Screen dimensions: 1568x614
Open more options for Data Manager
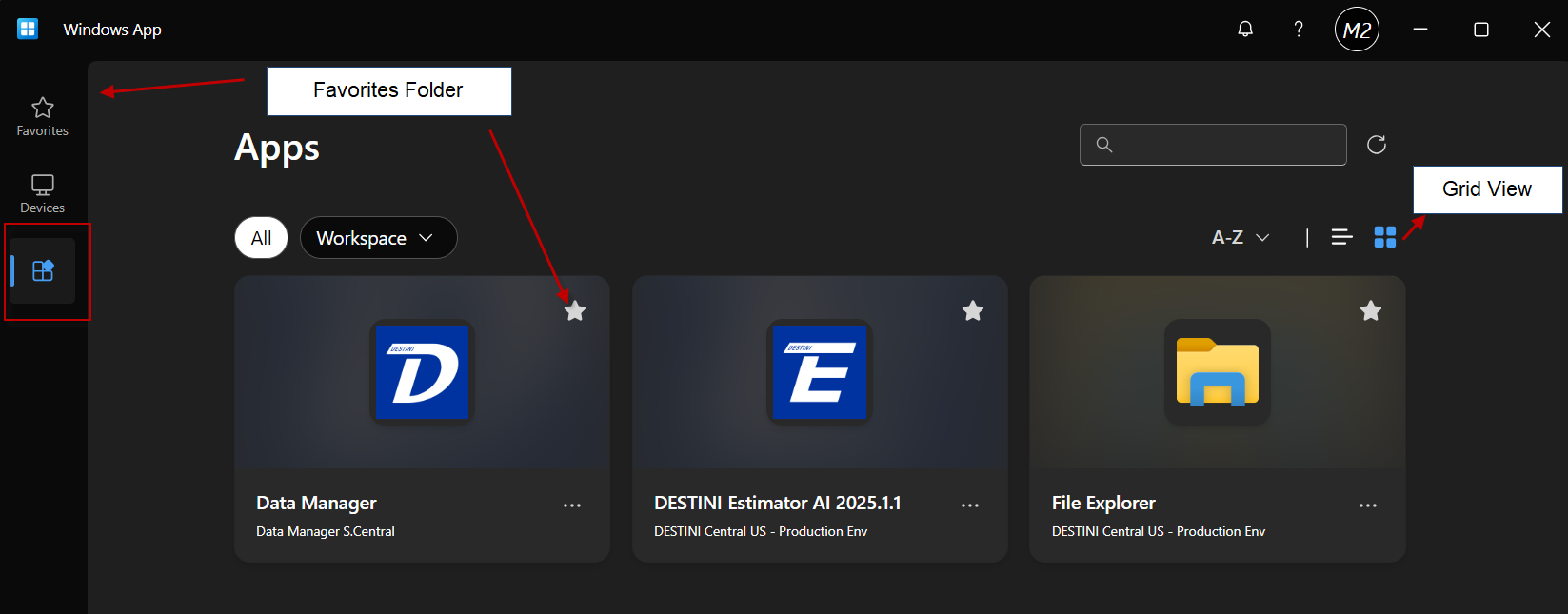572,505
